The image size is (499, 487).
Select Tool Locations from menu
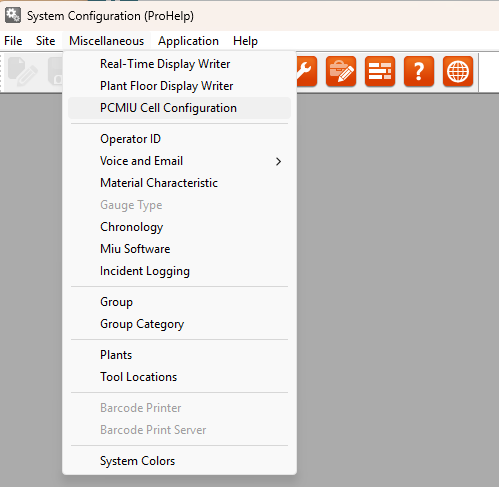179,377
